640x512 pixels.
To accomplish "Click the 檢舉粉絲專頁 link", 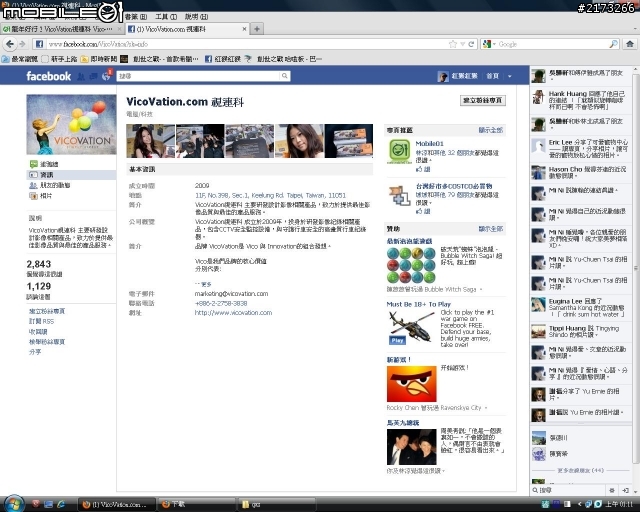I will tap(47, 342).
